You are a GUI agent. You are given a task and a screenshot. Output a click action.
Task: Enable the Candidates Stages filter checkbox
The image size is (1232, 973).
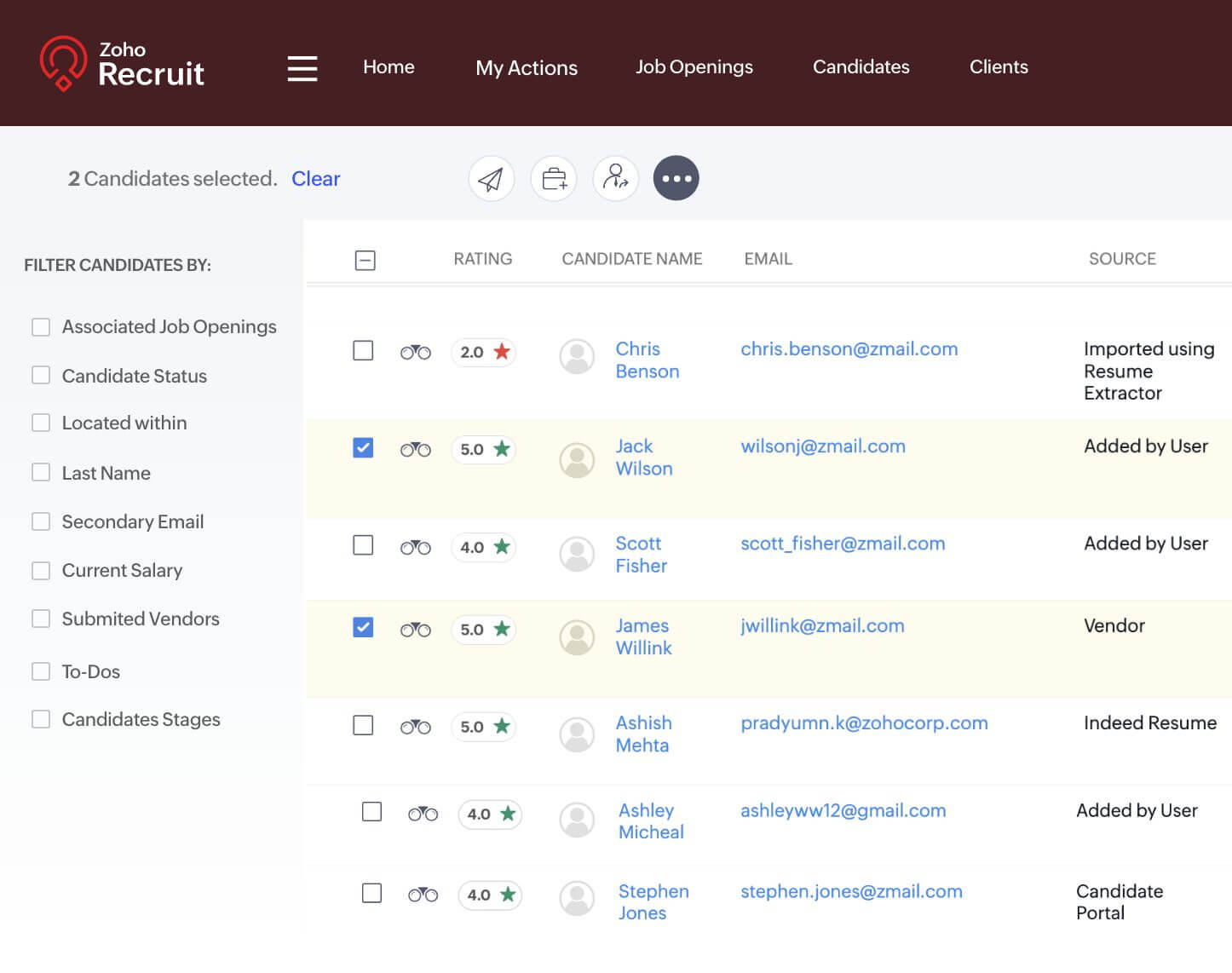pos(41,719)
